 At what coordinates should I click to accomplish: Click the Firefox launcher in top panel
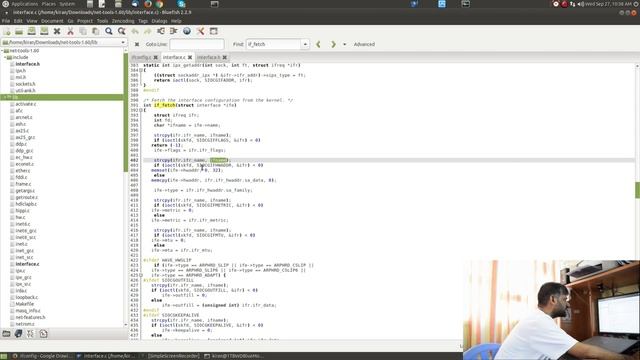(148, 4)
